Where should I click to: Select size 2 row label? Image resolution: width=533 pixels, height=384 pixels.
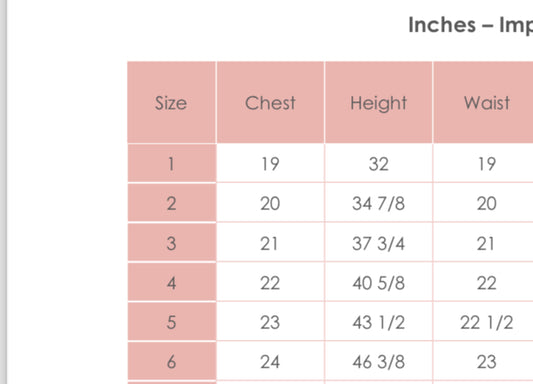click(172, 203)
